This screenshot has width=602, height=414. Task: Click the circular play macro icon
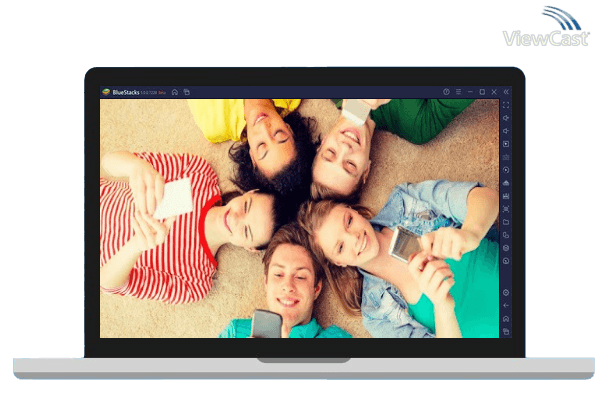pyautogui.click(x=506, y=170)
